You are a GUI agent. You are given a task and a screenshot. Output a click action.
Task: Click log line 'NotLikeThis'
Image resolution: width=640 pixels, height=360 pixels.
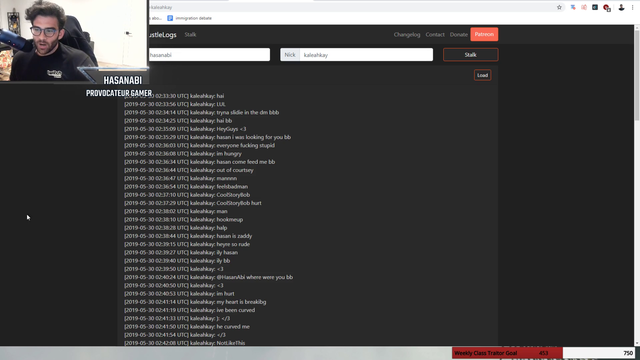184,343
